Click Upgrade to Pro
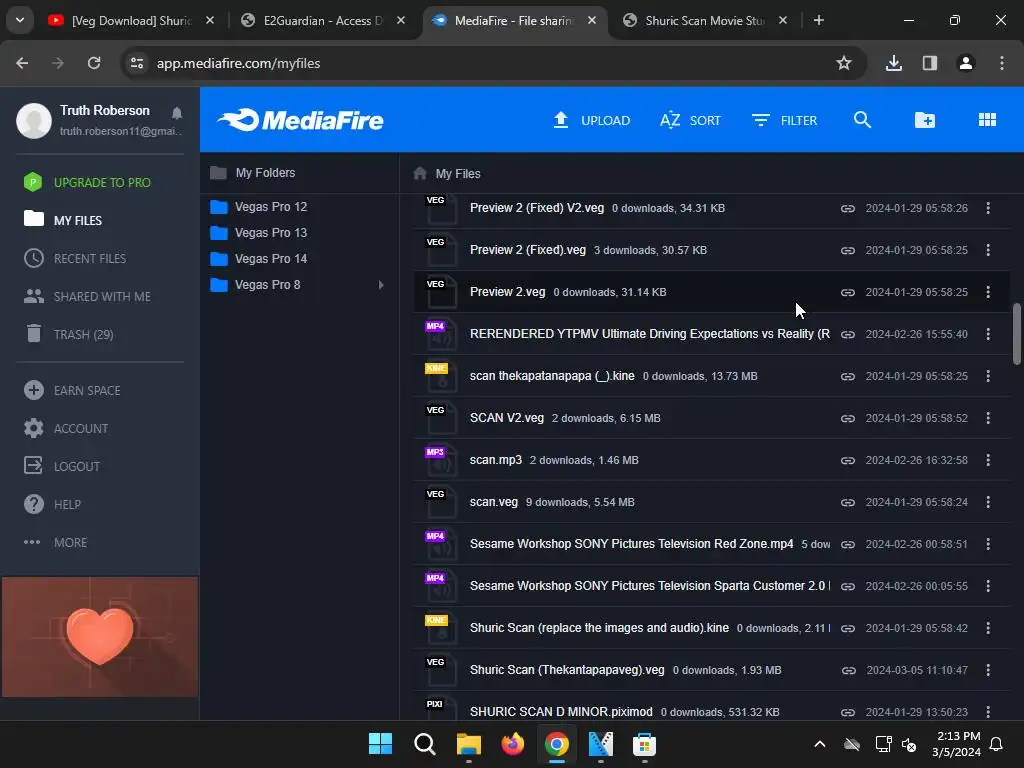Viewport: 1024px width, 768px height. pos(88,182)
